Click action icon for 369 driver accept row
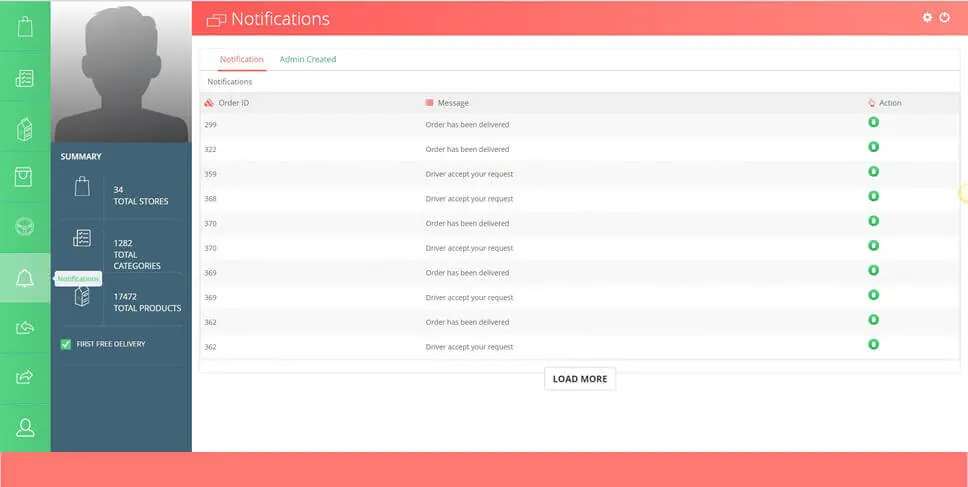 pyautogui.click(x=874, y=295)
